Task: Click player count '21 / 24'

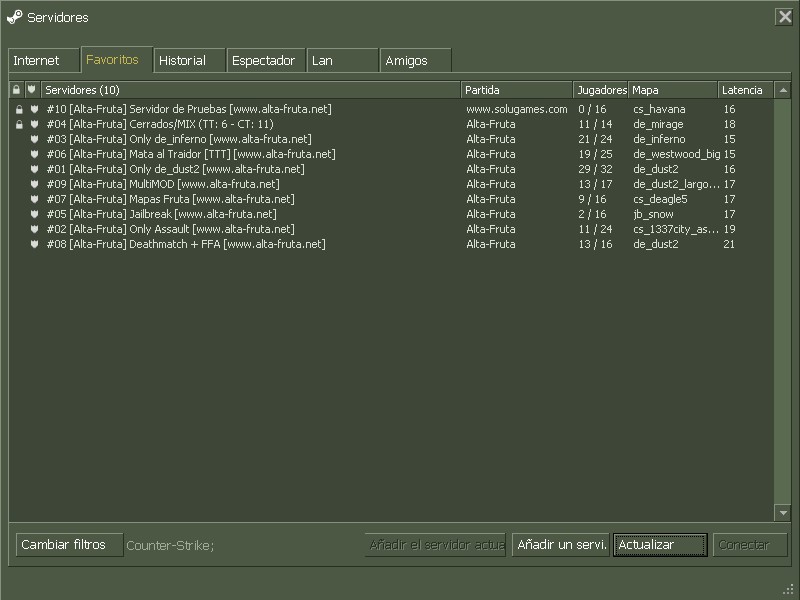Action: click(x=595, y=139)
